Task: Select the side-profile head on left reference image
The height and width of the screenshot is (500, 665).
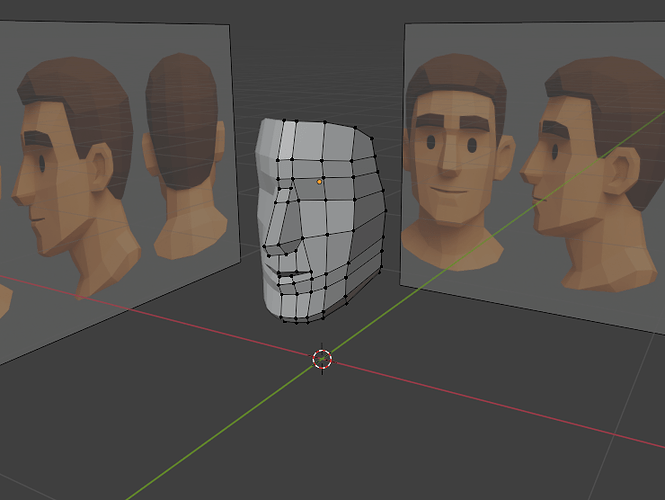Action: 76,178
